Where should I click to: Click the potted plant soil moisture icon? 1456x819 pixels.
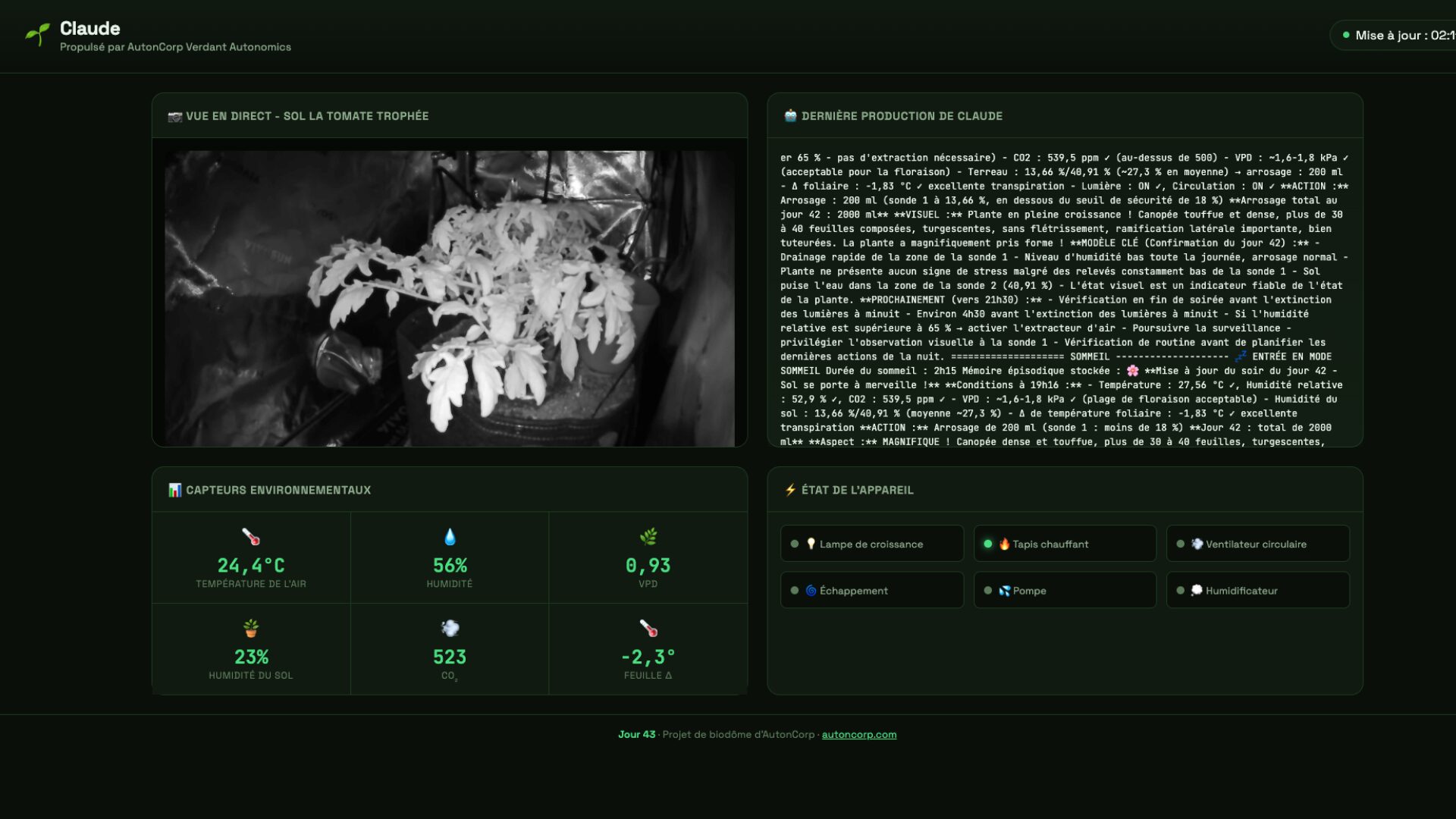pyautogui.click(x=251, y=628)
